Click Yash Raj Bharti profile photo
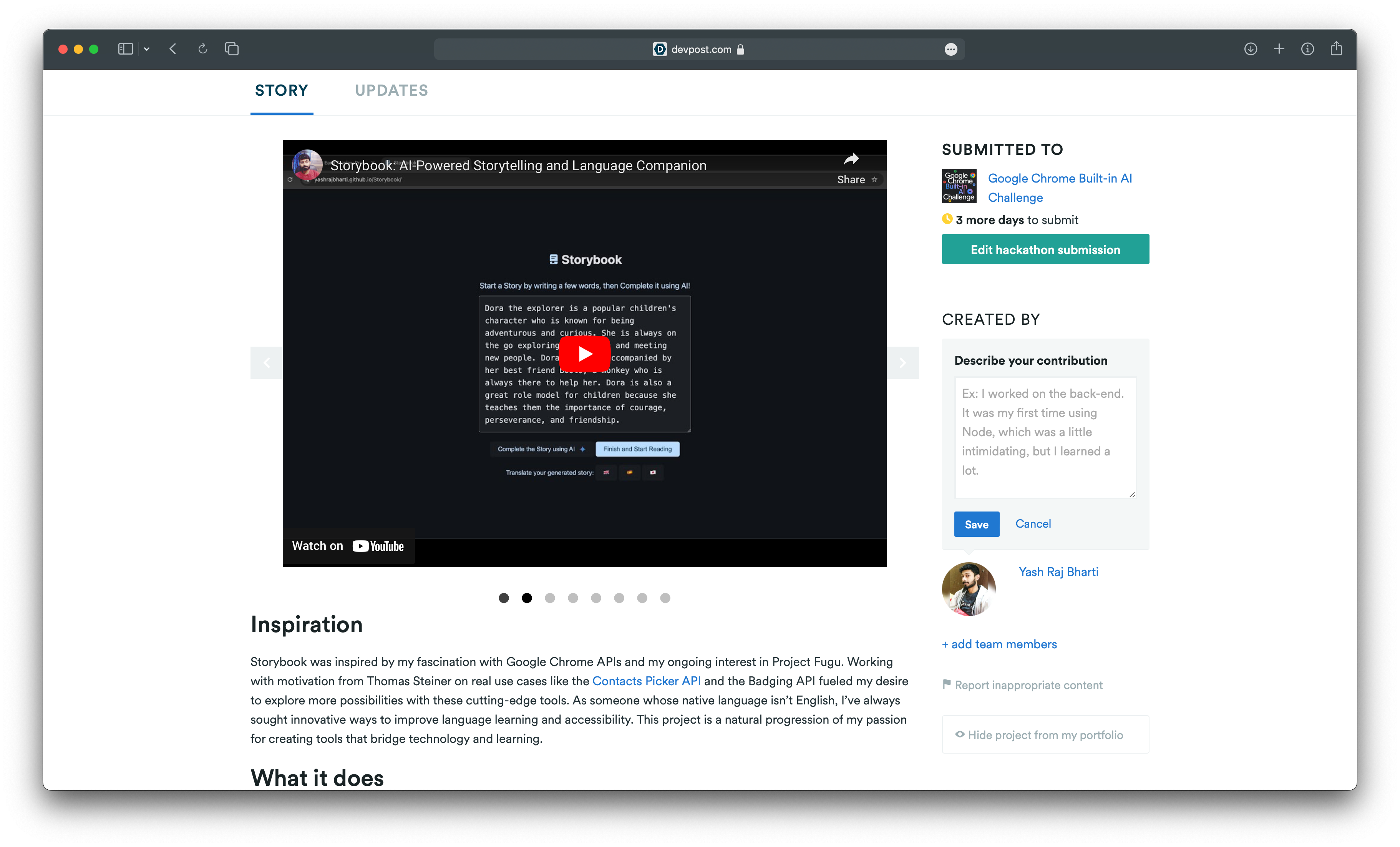This screenshot has height=847, width=1400. coord(969,589)
